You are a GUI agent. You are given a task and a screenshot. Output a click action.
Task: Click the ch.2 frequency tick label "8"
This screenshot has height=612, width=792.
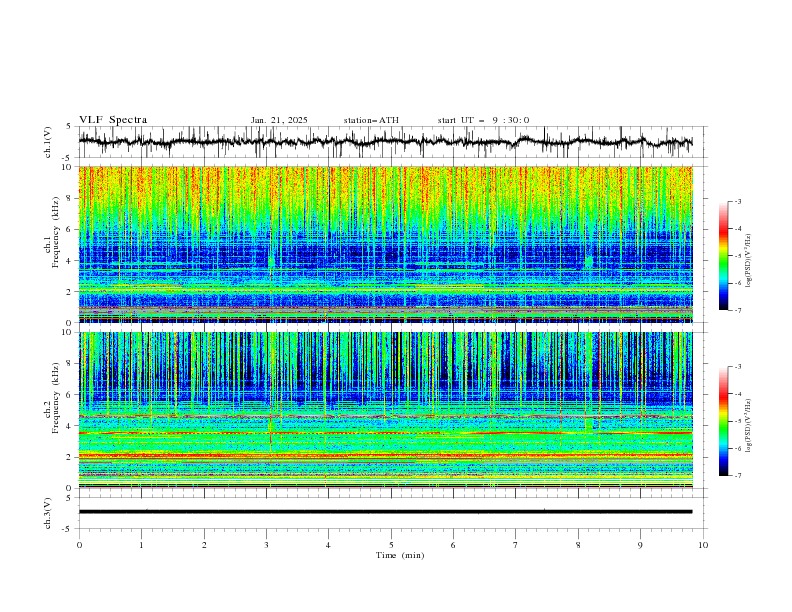[x=70, y=363]
